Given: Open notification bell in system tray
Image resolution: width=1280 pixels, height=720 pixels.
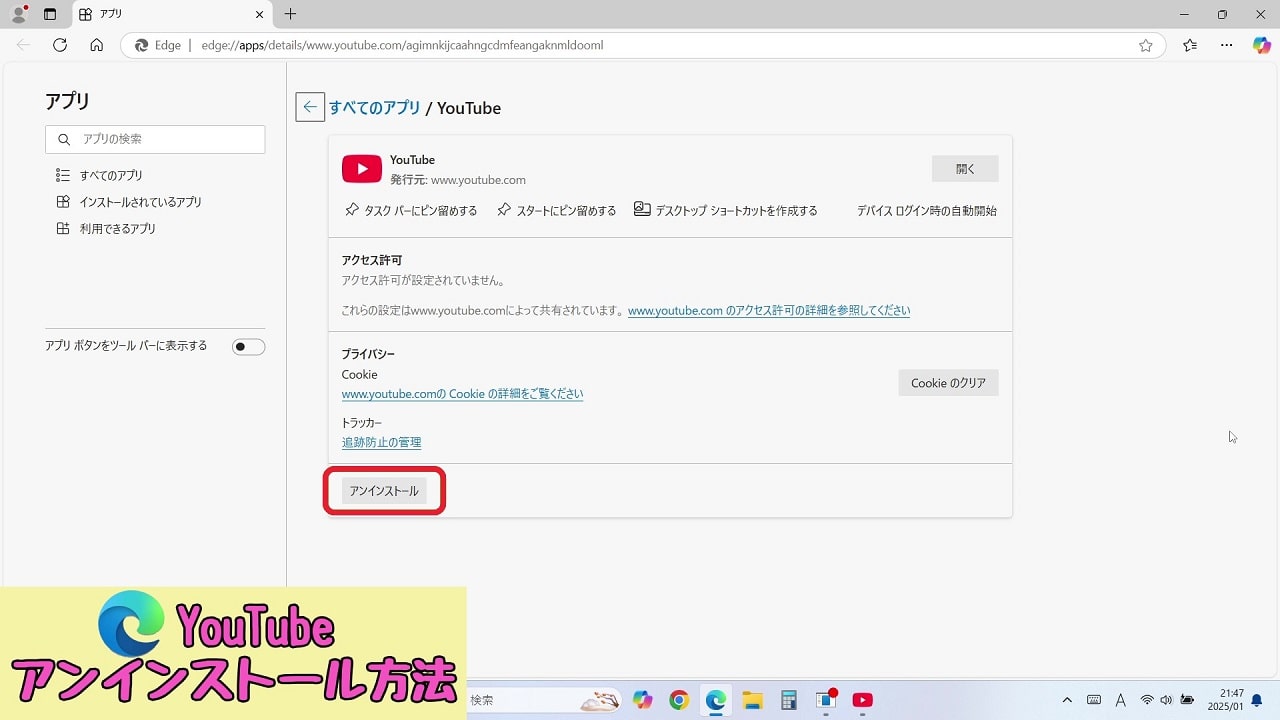Looking at the screenshot, I should tap(1257, 700).
